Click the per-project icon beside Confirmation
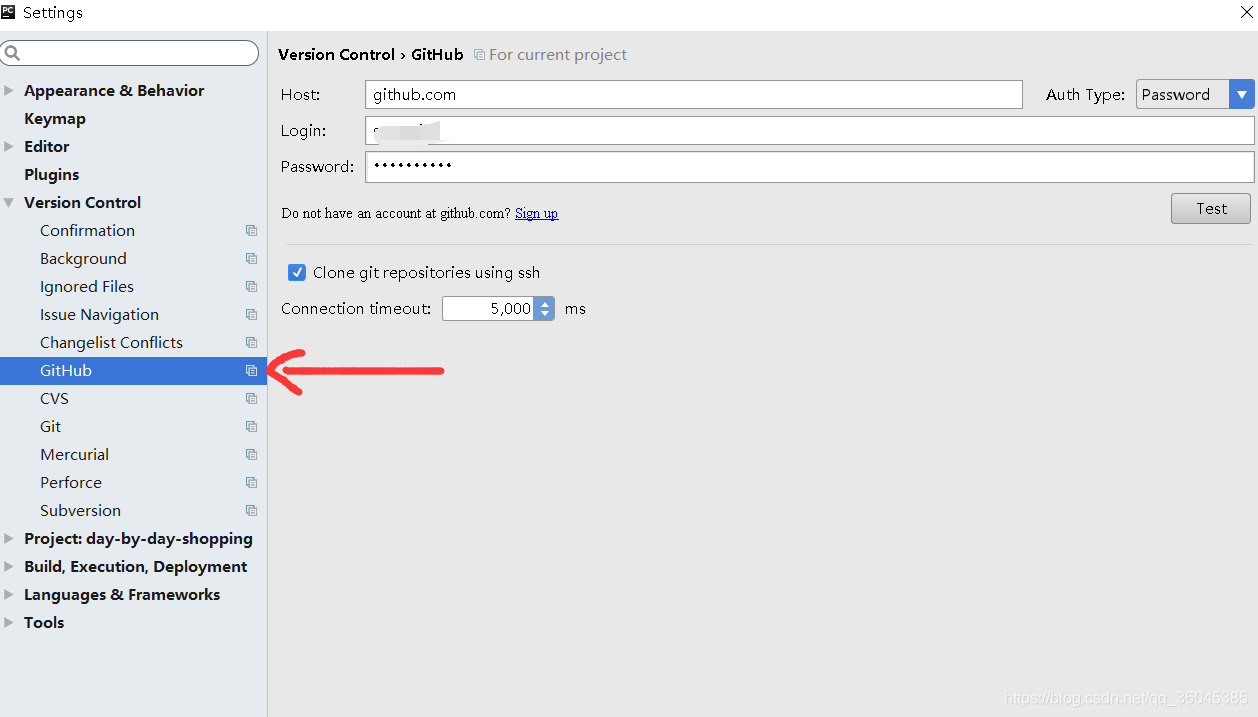 point(251,230)
